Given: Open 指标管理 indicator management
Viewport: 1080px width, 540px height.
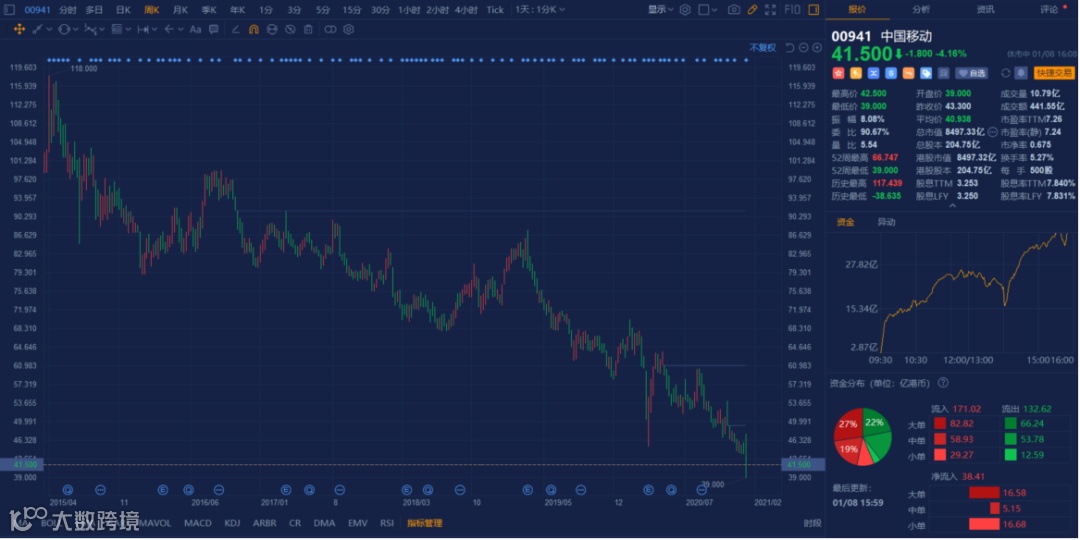Looking at the screenshot, I should click(424, 523).
